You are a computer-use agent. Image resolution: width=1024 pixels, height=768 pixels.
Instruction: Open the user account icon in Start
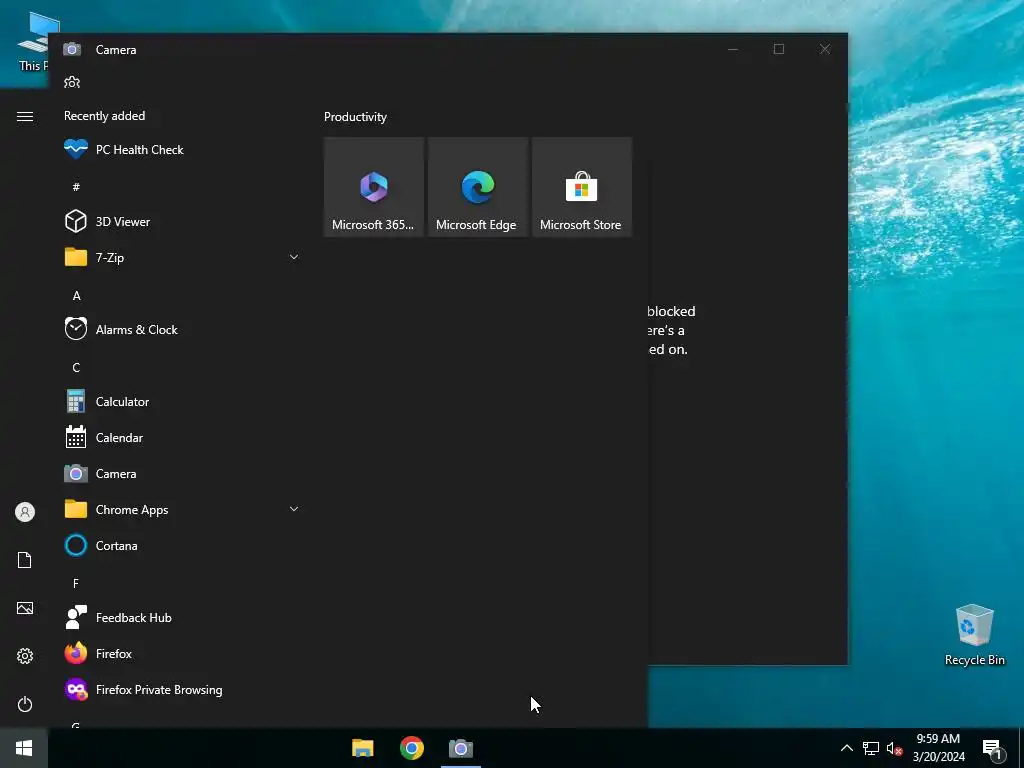tap(25, 512)
